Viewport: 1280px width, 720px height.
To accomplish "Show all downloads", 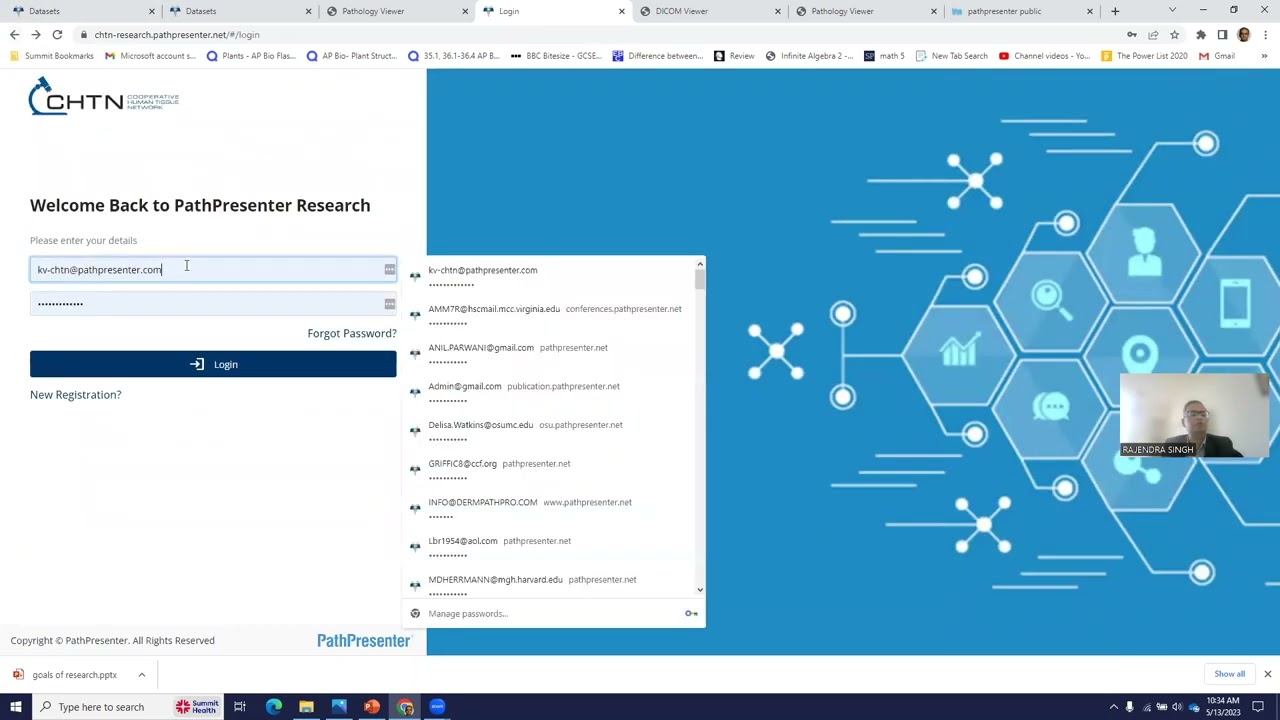I will click(1229, 674).
